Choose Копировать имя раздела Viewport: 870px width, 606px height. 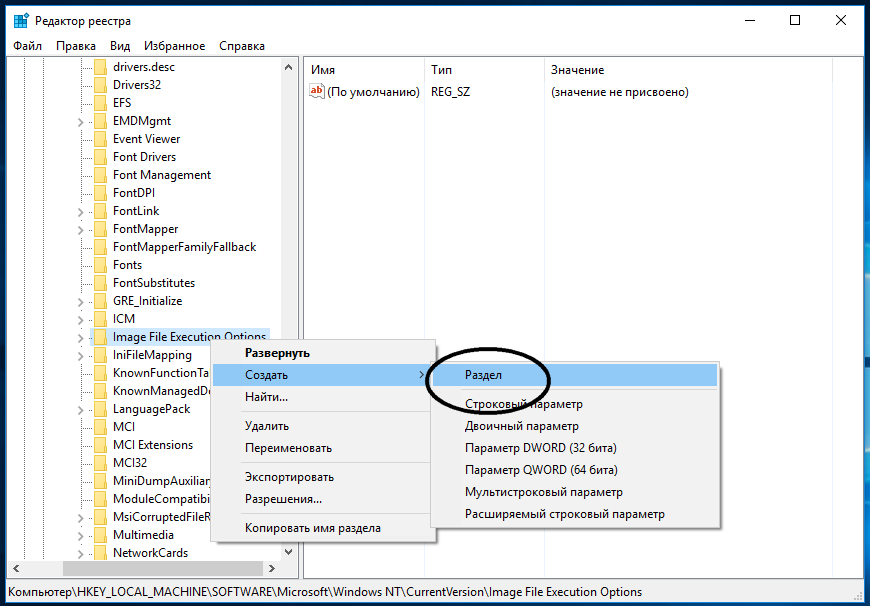point(323,528)
